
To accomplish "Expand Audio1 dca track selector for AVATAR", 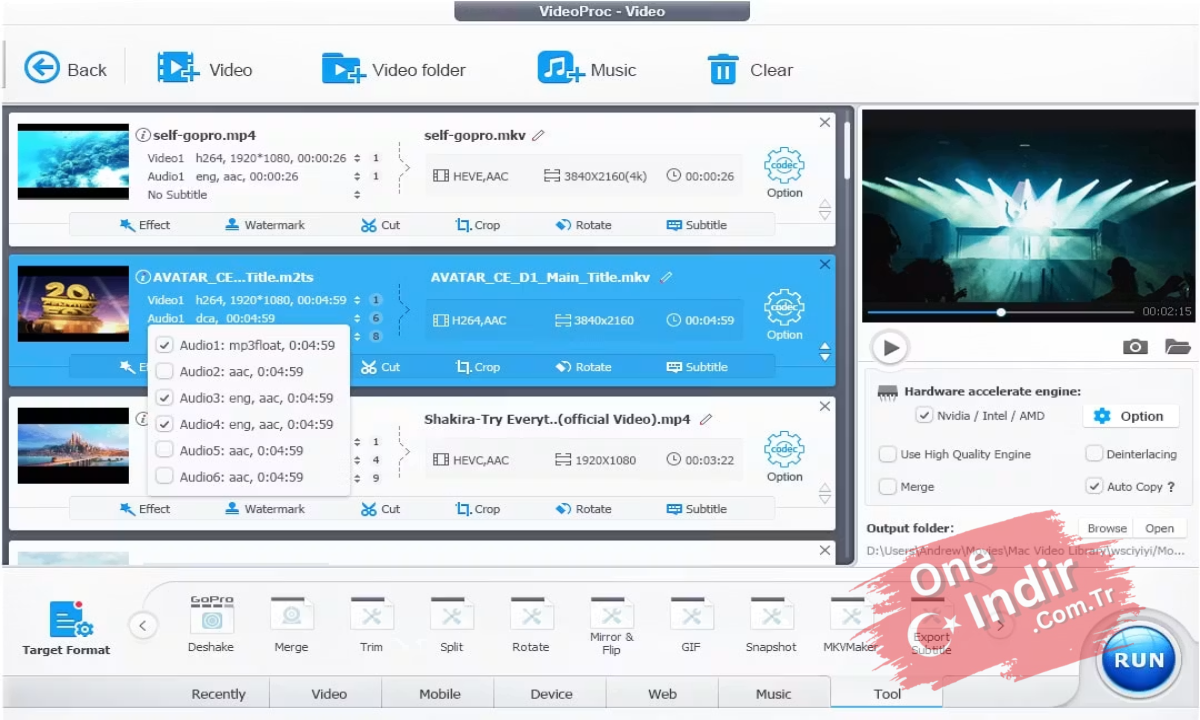I will (x=357, y=318).
